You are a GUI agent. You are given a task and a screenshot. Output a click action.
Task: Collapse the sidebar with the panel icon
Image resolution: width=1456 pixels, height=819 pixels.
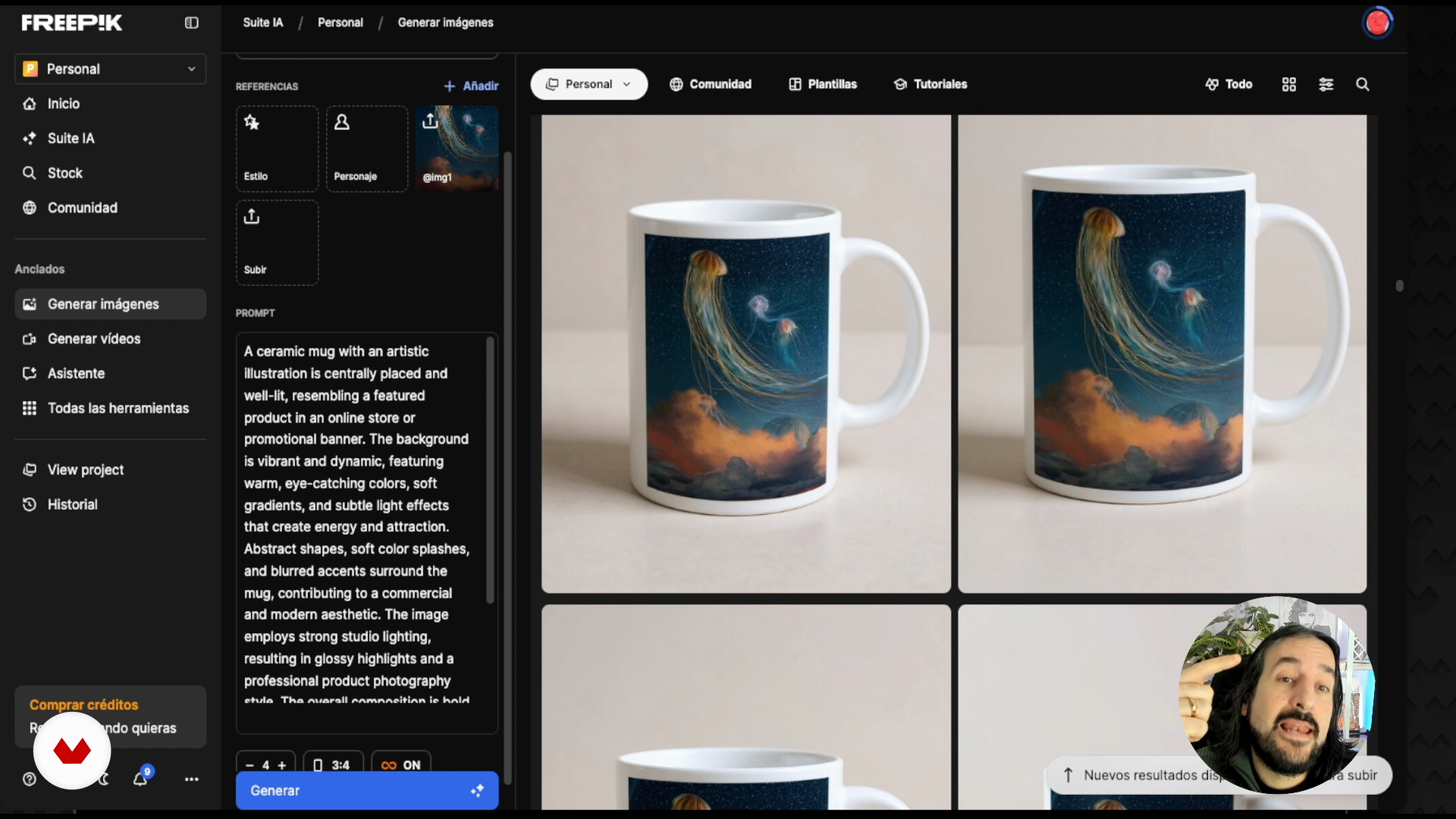[191, 23]
